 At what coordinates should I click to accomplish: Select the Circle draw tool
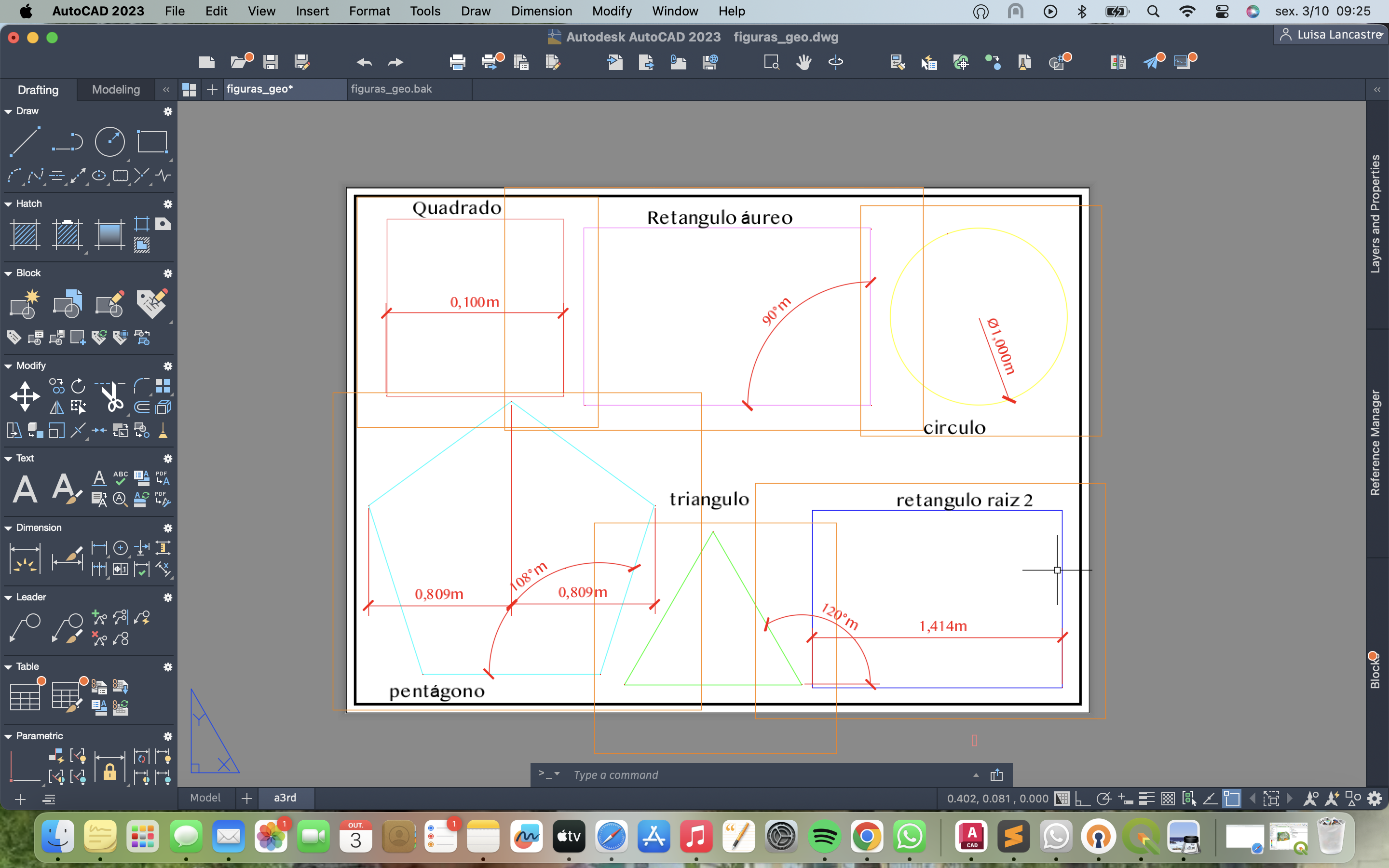(x=109, y=141)
